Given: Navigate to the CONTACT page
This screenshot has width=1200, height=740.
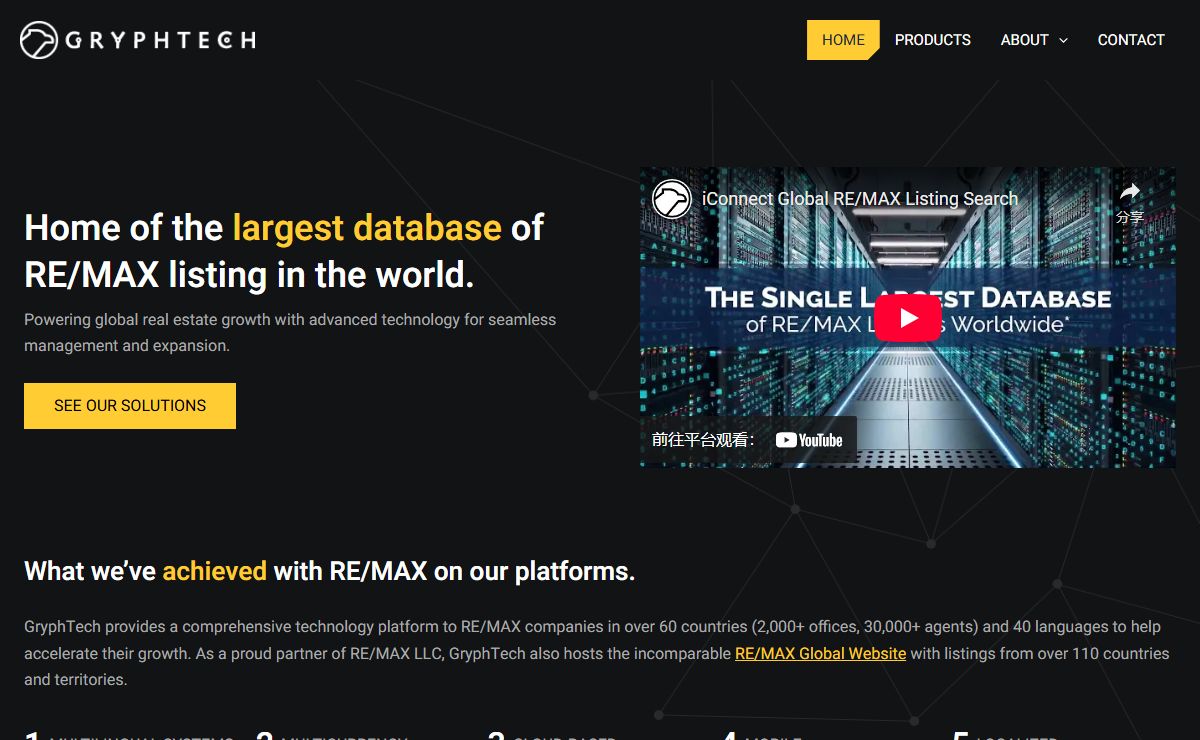Looking at the screenshot, I should pos(1131,40).
